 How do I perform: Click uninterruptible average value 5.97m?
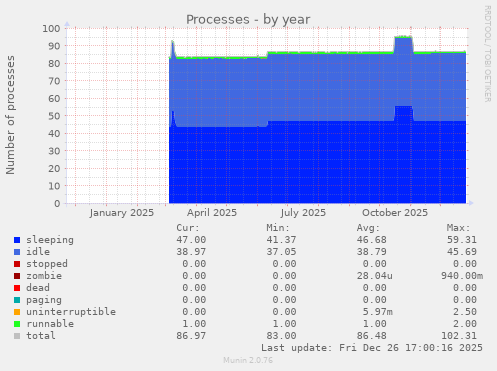pyautogui.click(x=378, y=312)
